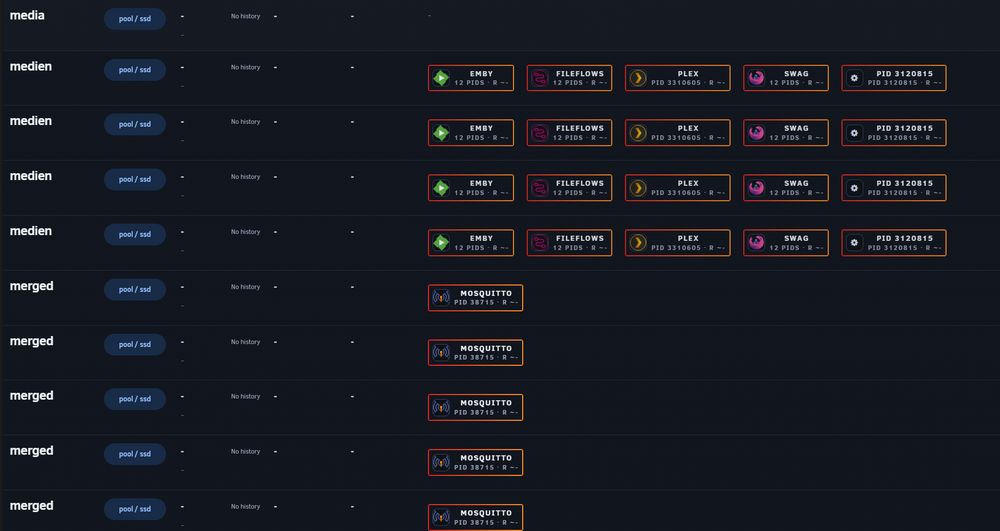Screen dimensions: 1000x531
Task: Open the Mosquitto chip in the second merged row
Action: click(x=475, y=353)
